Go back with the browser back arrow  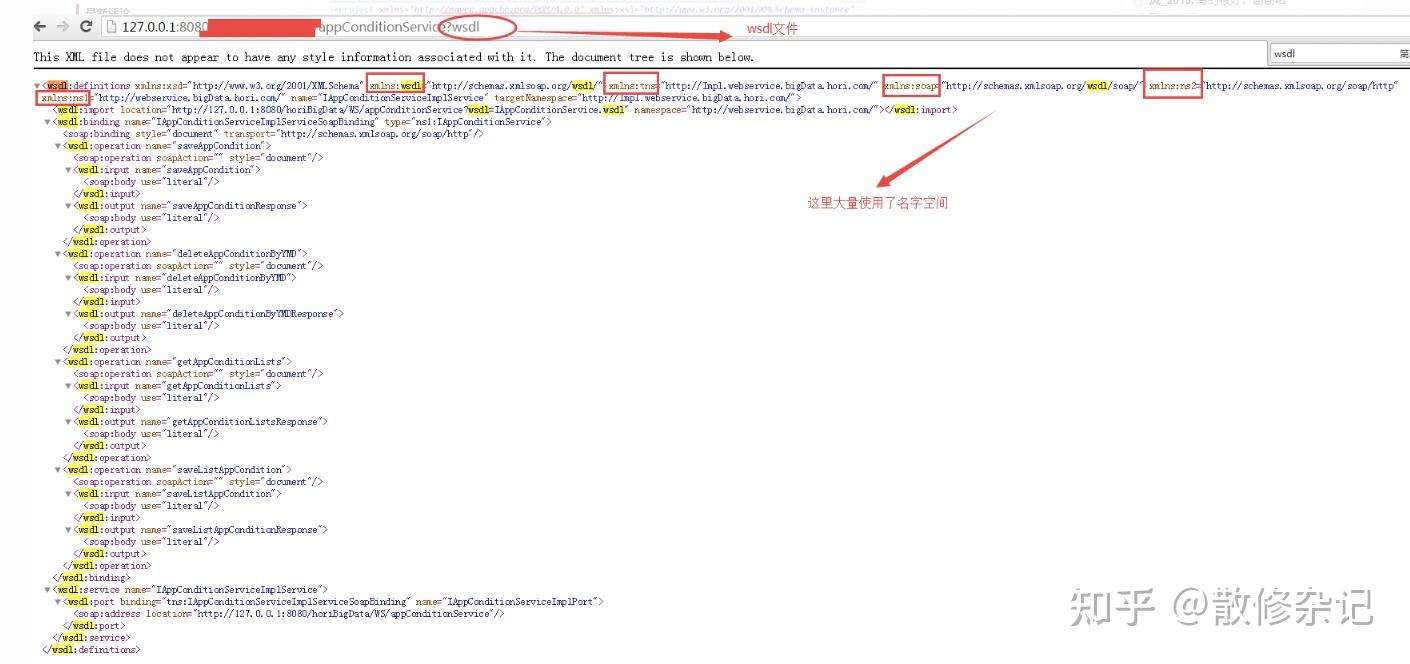(40, 27)
